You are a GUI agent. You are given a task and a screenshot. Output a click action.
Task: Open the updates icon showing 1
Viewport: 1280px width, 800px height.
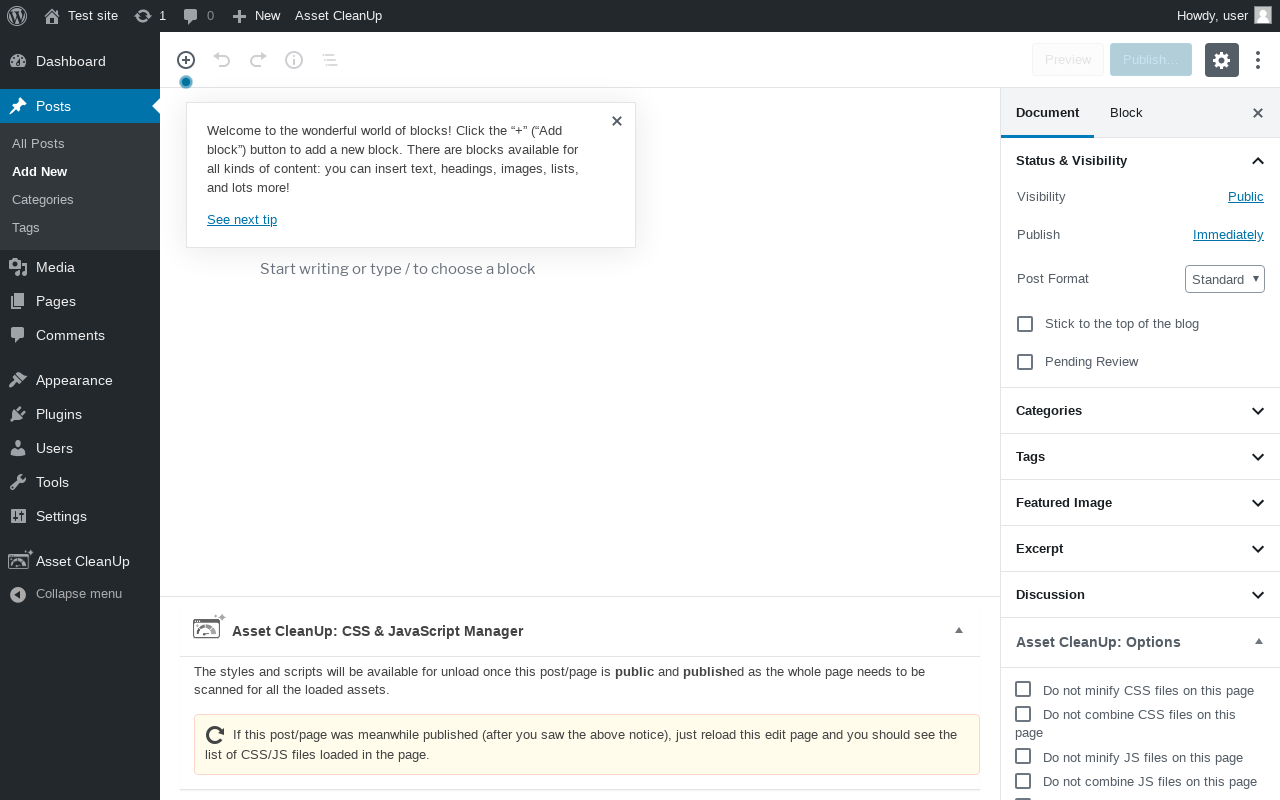[x=150, y=16]
